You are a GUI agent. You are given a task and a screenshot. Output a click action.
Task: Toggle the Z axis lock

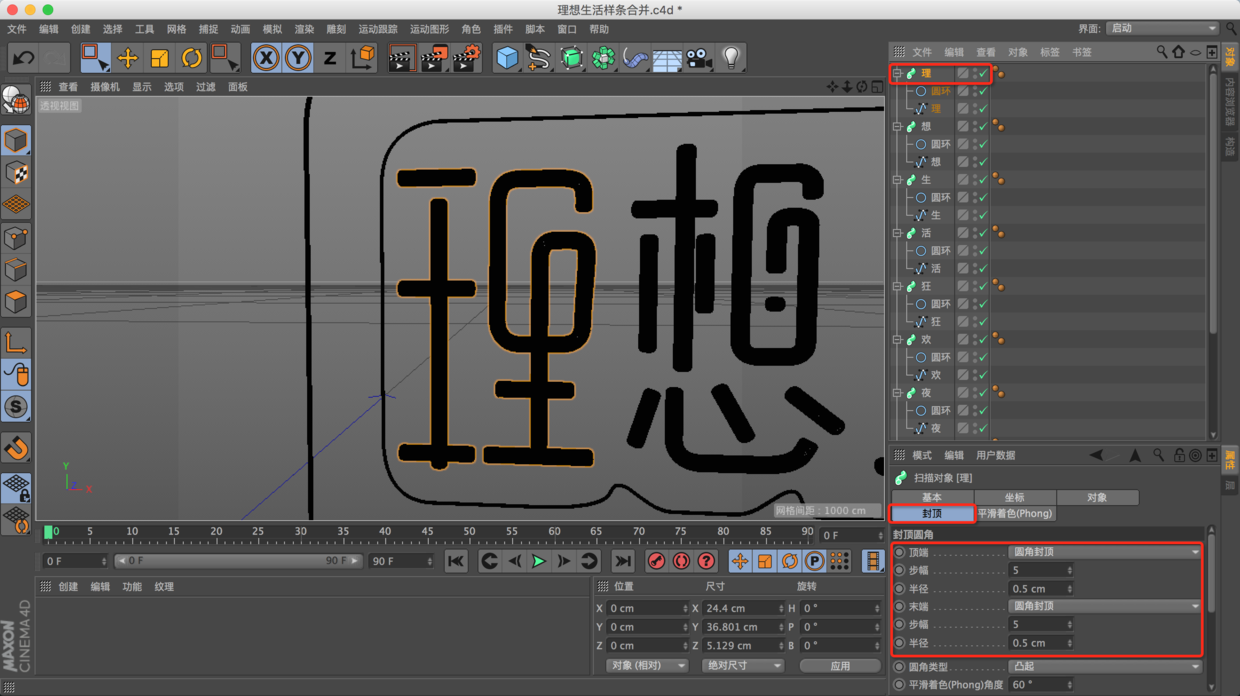point(330,58)
